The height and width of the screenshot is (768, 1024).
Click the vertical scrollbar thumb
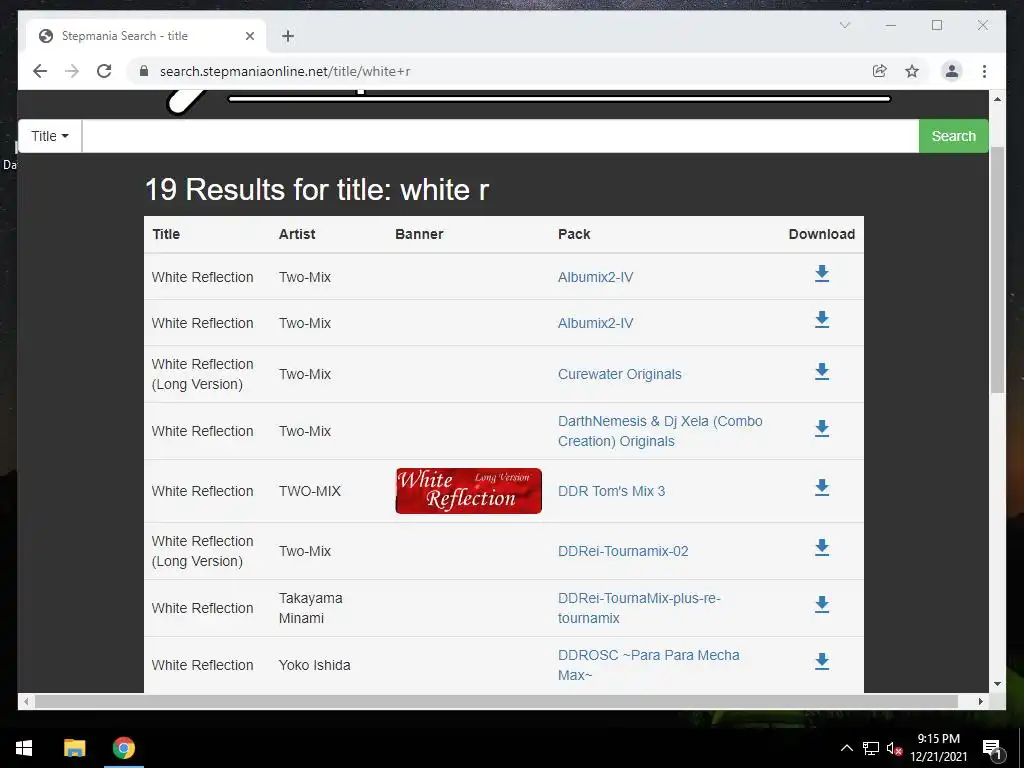click(x=997, y=268)
